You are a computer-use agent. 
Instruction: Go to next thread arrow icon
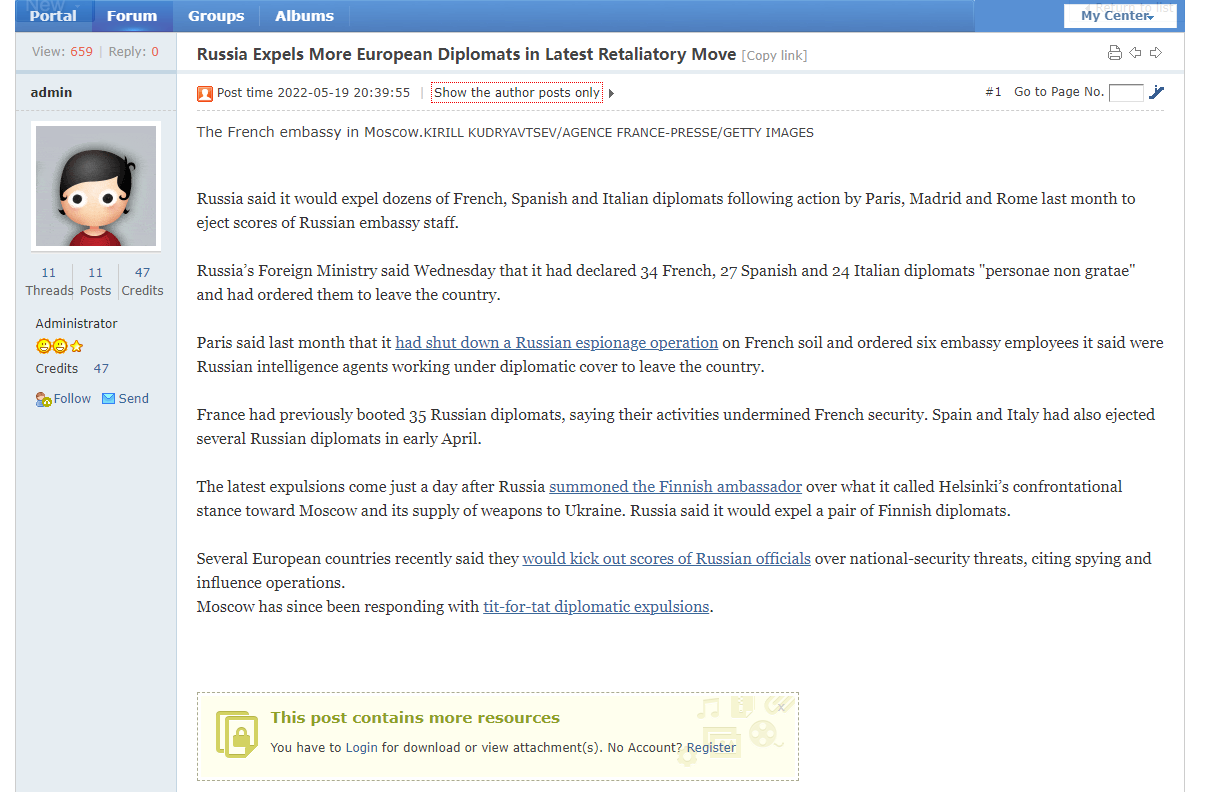pos(1156,53)
